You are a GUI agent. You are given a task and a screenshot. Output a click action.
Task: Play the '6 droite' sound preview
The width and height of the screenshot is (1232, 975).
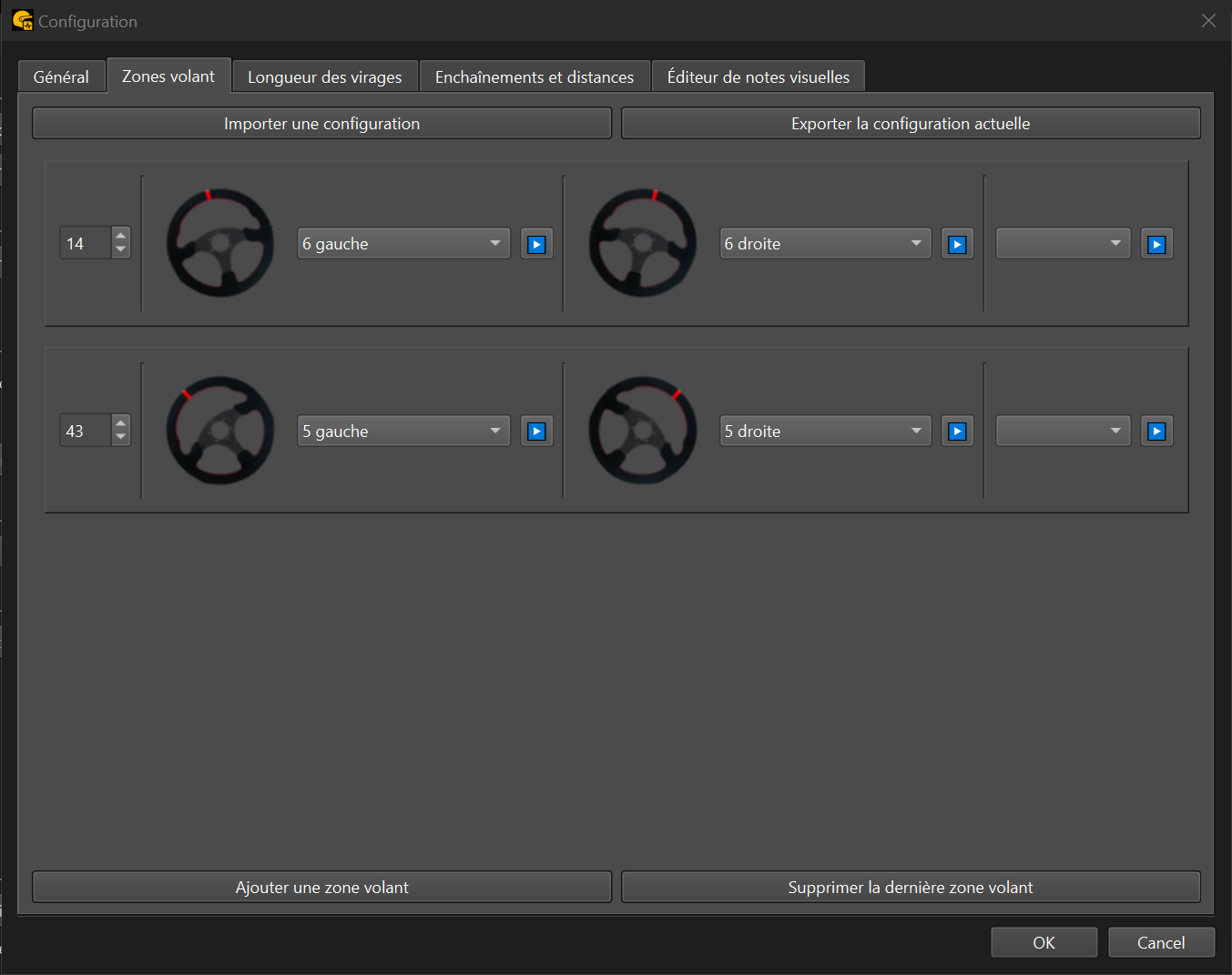pyautogui.click(x=957, y=244)
